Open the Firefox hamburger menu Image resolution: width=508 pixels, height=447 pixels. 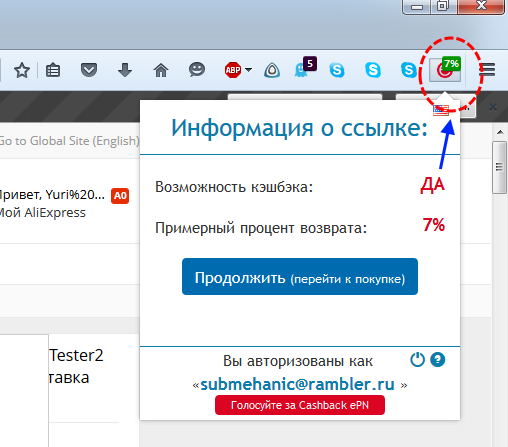point(487,70)
